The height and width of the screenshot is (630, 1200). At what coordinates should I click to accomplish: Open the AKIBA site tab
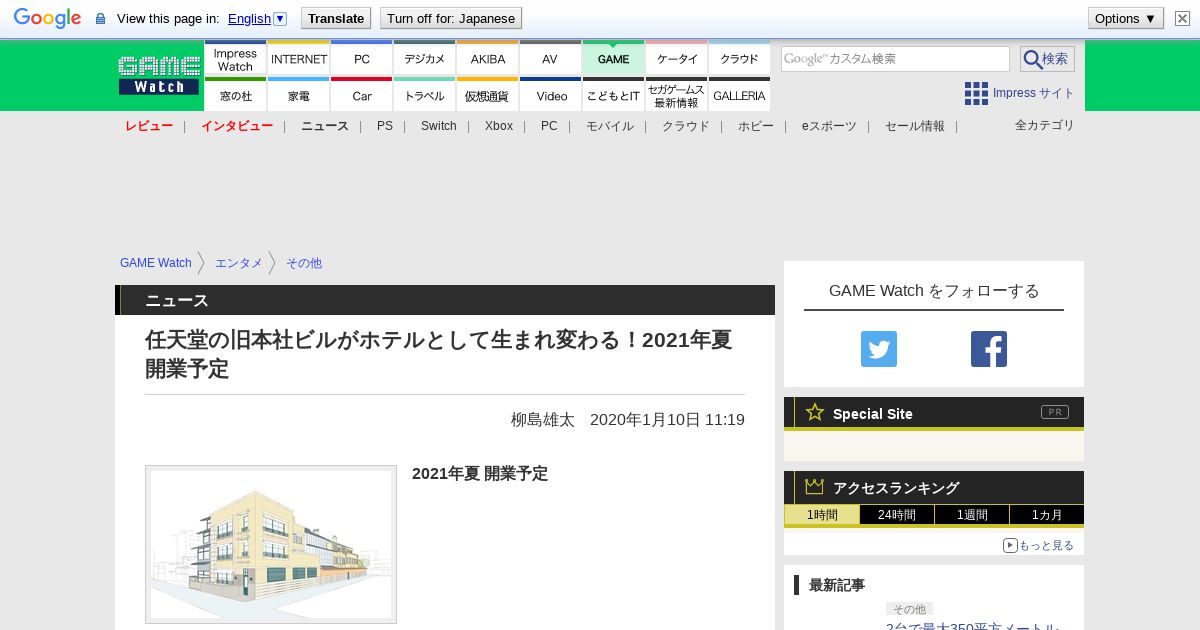pos(488,59)
